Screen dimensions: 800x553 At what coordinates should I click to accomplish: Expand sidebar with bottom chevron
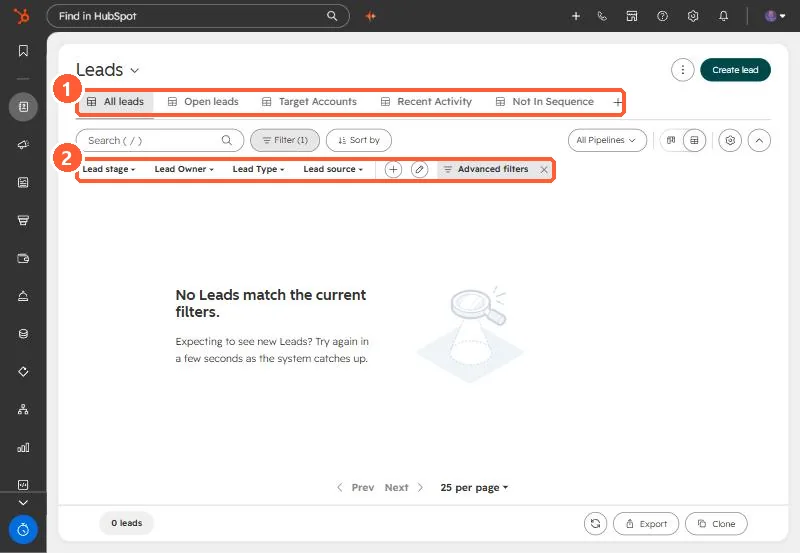click(x=23, y=502)
